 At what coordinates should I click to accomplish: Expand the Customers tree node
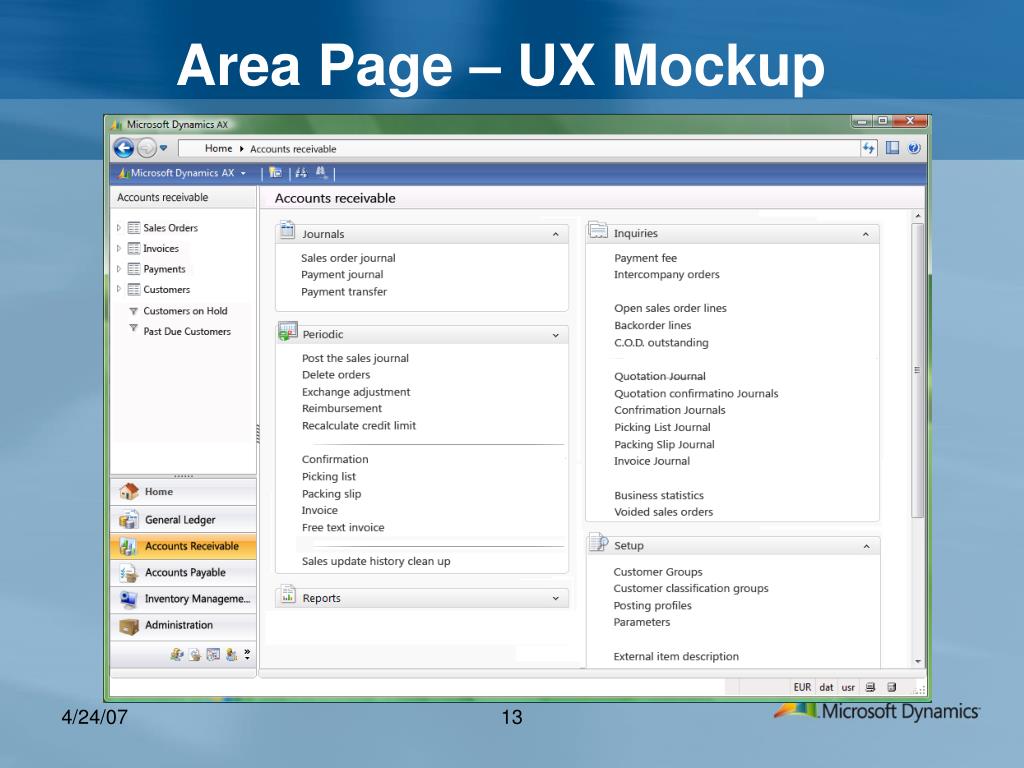click(x=119, y=289)
